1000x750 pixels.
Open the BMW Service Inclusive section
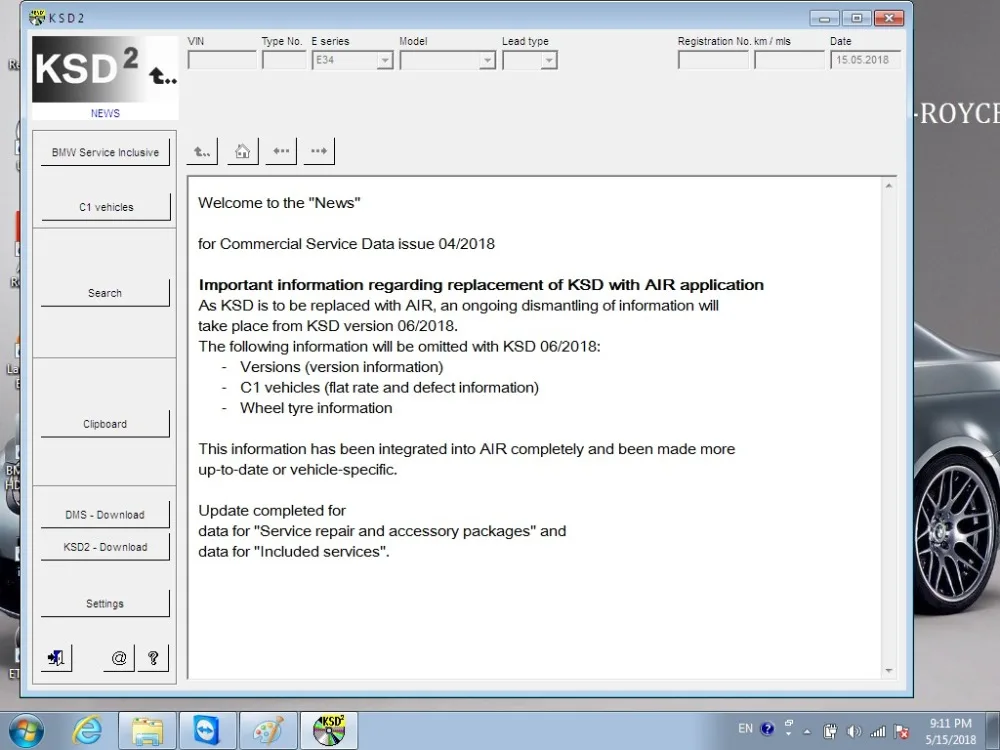[105, 152]
